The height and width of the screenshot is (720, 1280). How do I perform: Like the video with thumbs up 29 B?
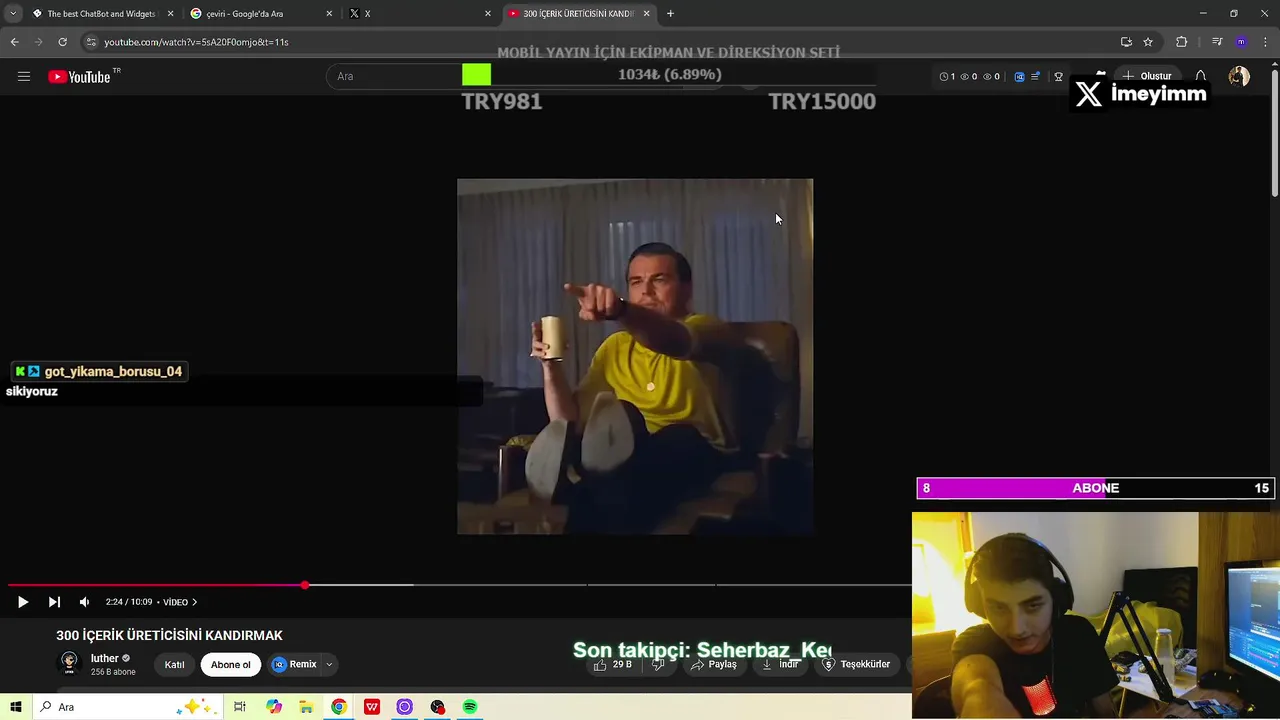[x=613, y=664]
